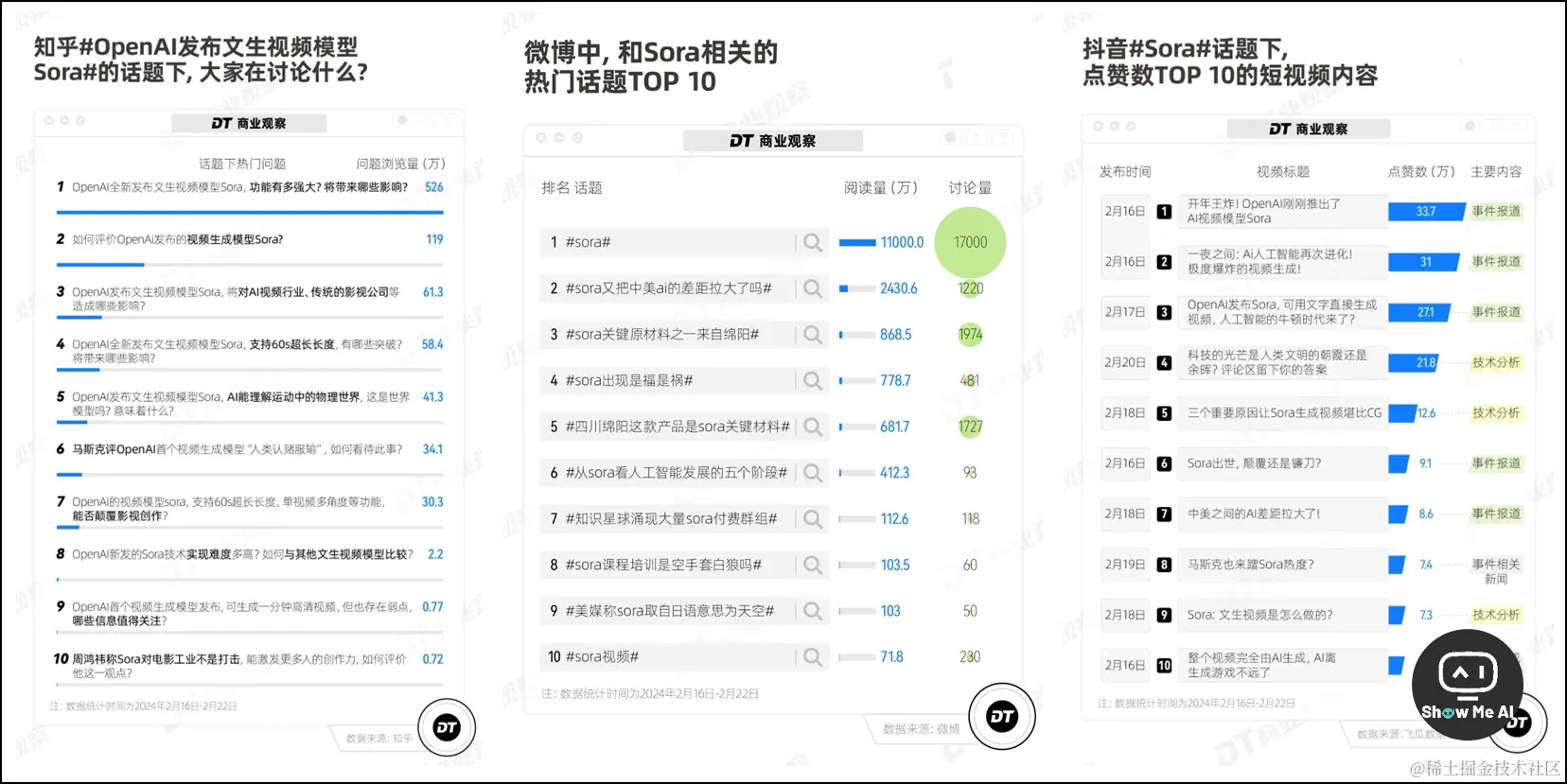Click the video title 三个重要原因让Sora生成视频堪比CG
1567x784 pixels.
[x=1284, y=413]
